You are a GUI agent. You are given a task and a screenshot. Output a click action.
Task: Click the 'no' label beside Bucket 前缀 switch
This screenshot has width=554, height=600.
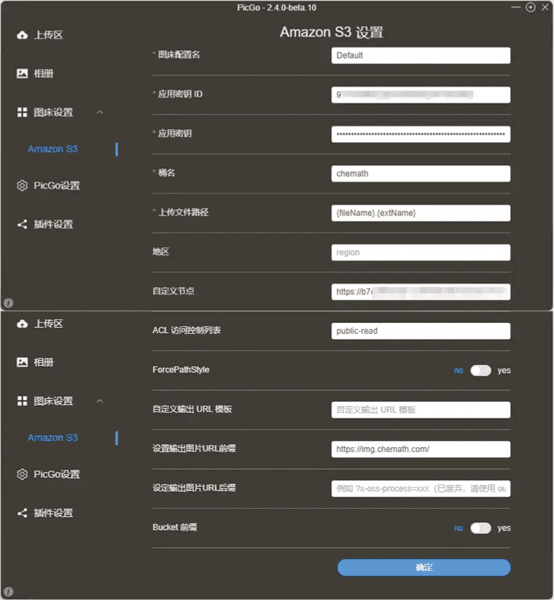click(458, 528)
